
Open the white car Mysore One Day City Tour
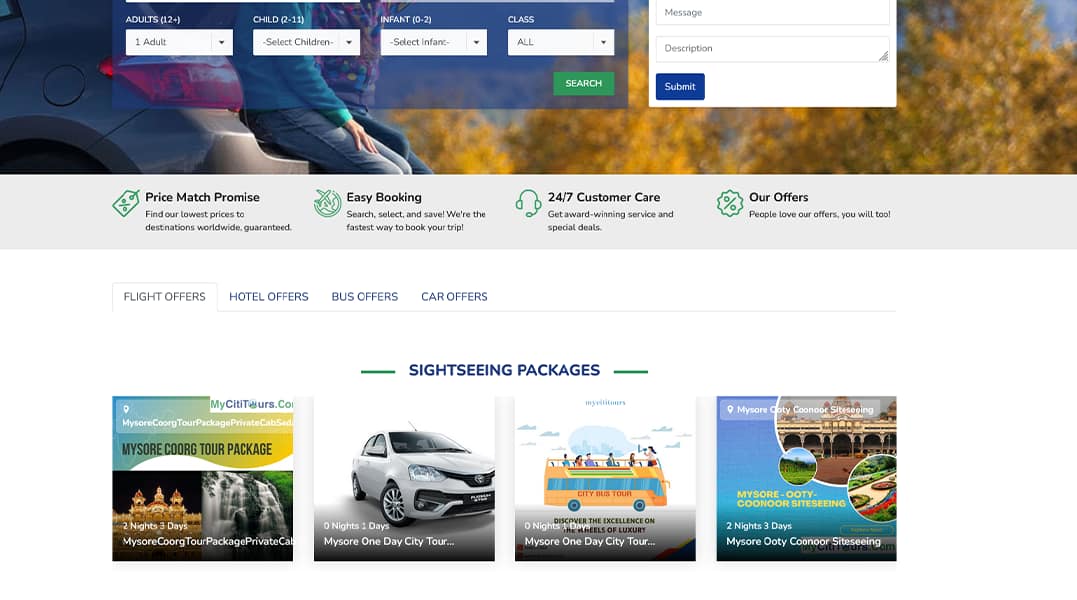click(x=404, y=478)
